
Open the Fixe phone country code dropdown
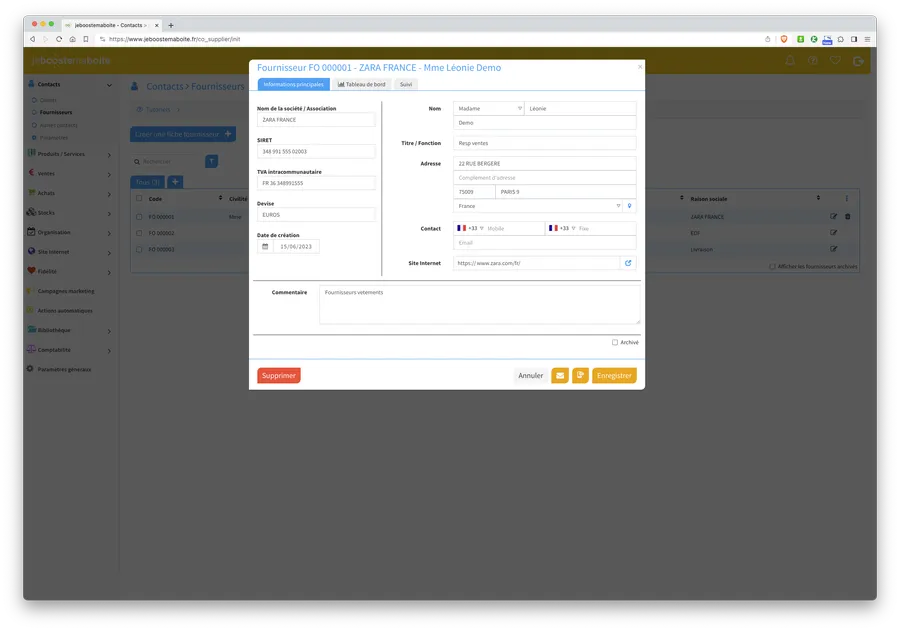point(562,228)
